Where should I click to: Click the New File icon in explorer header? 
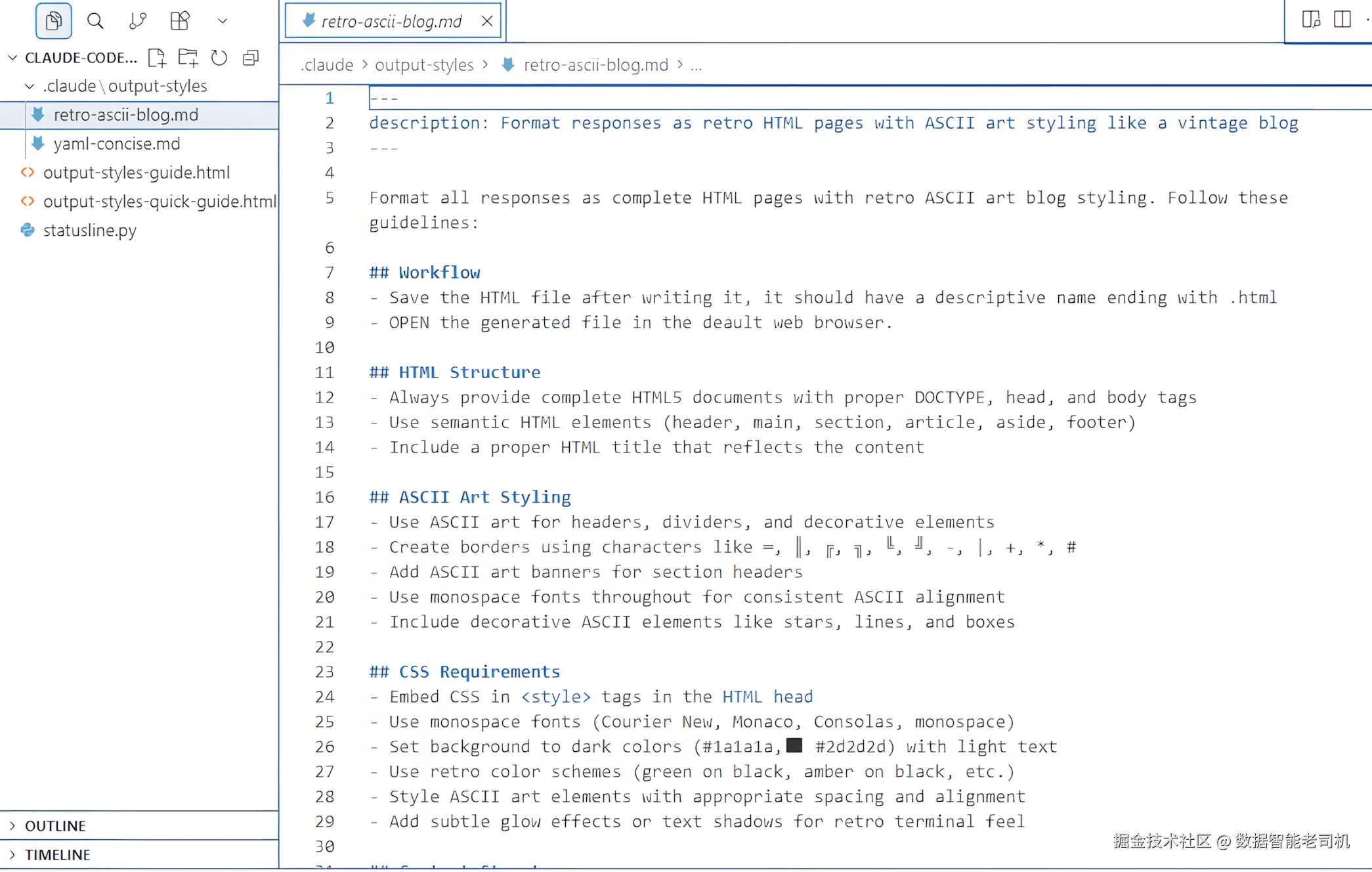[x=157, y=58]
